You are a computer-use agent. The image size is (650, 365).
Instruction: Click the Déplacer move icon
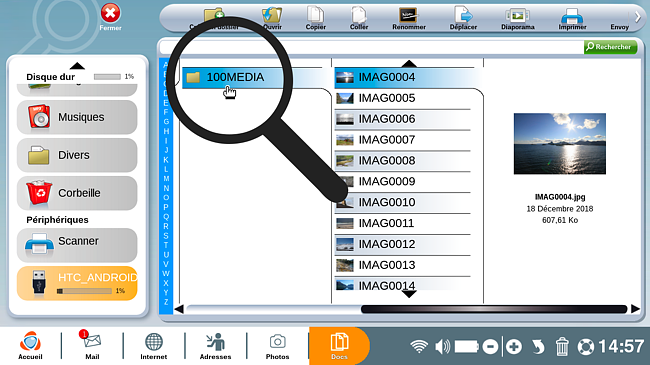[x=463, y=18]
